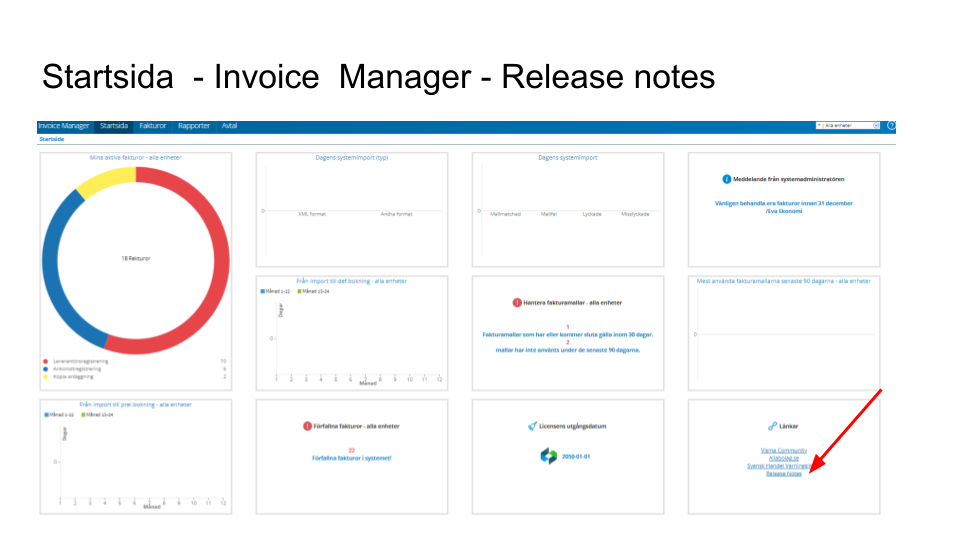Toggle the yellow Kopia anläggning legend dot

[x=45, y=377]
